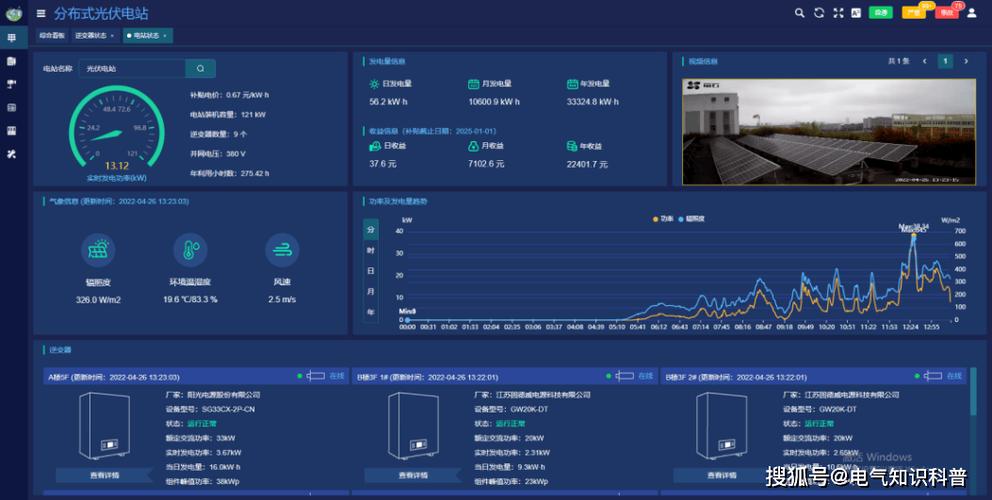Click the B栋3F 2# inverter image
Screen dimensions: 992x500
click(722, 426)
